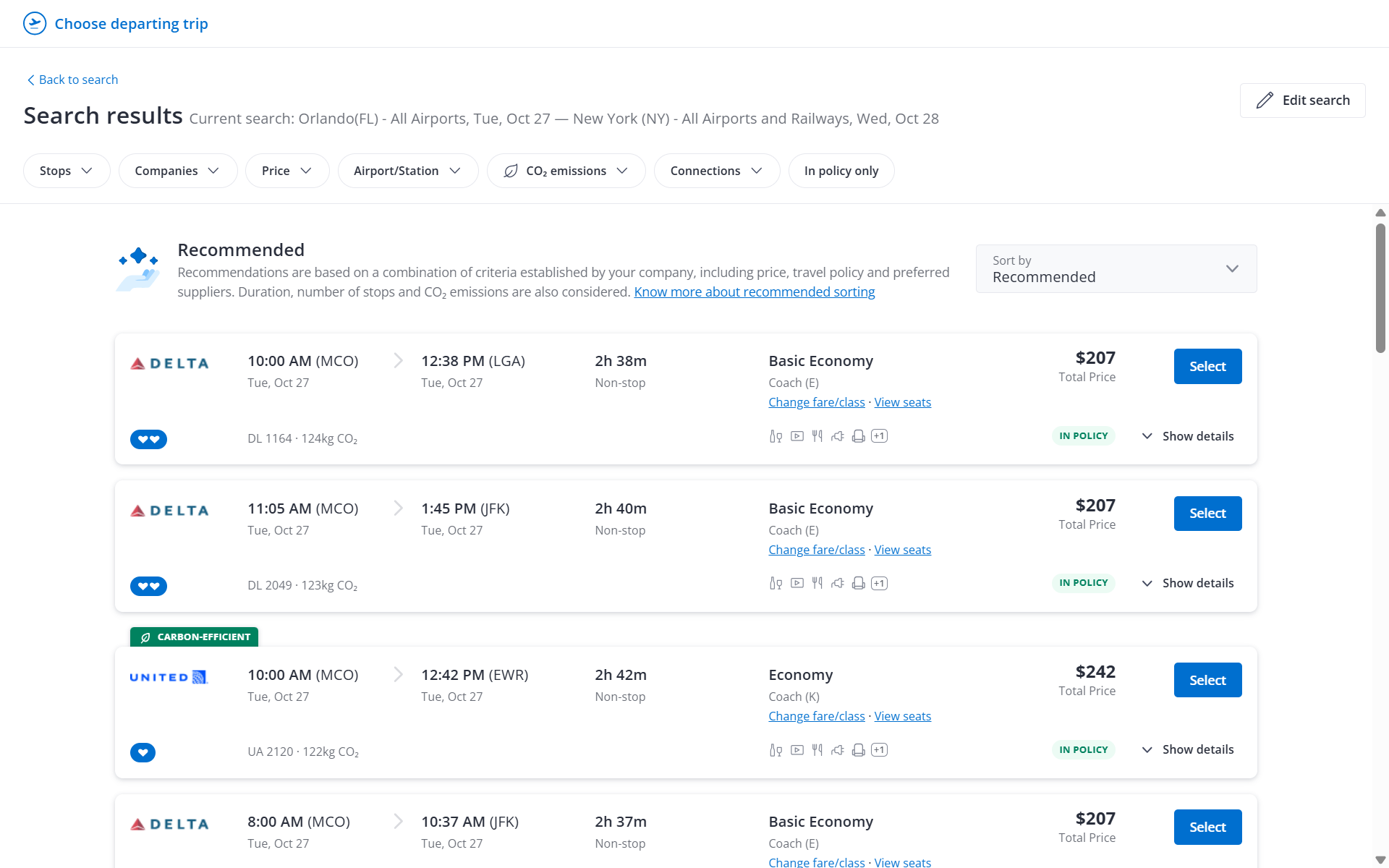The image size is (1389, 868).
Task: Click power outlet icon on DL 1164
Action: [838, 436]
